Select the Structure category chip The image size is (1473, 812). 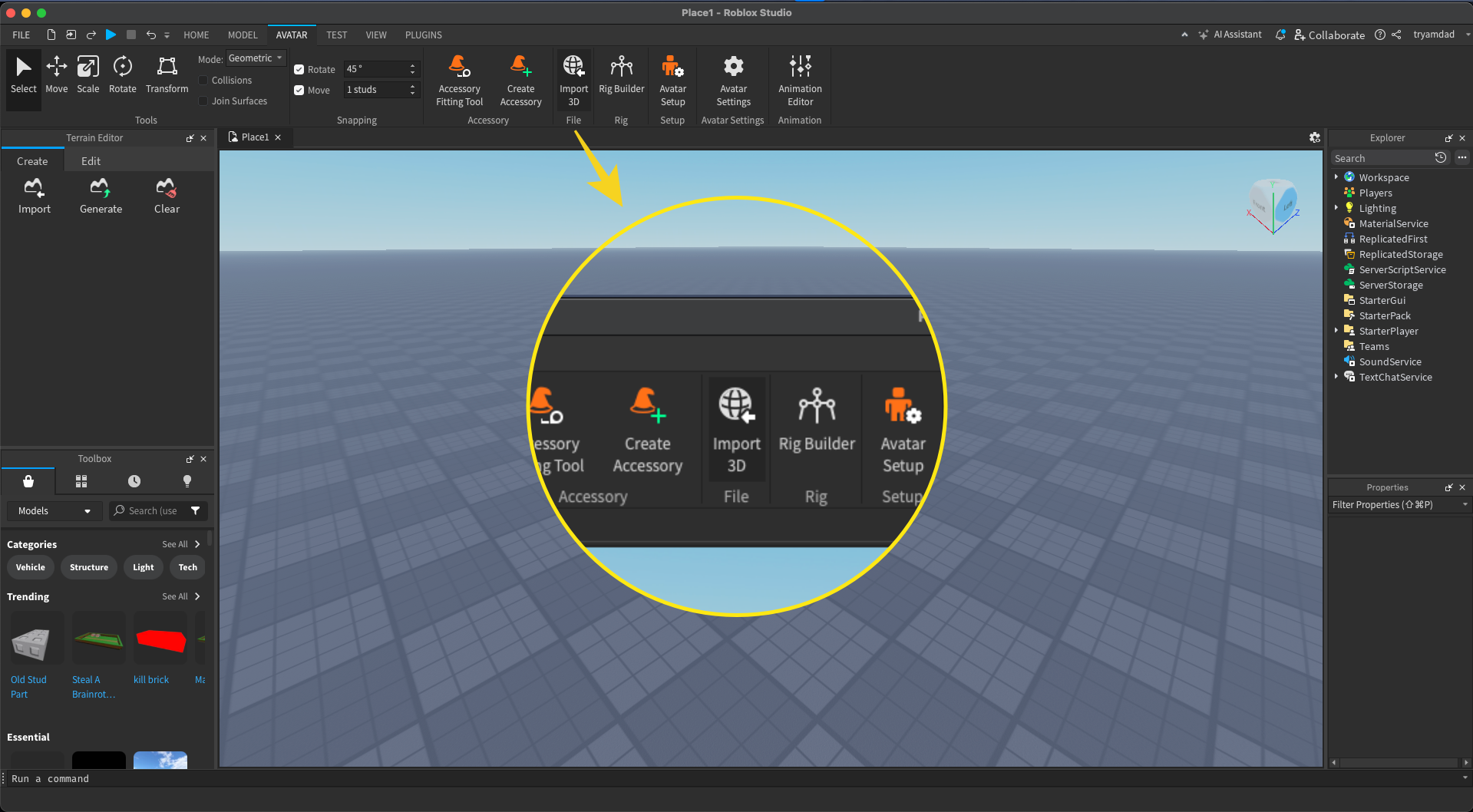(89, 567)
